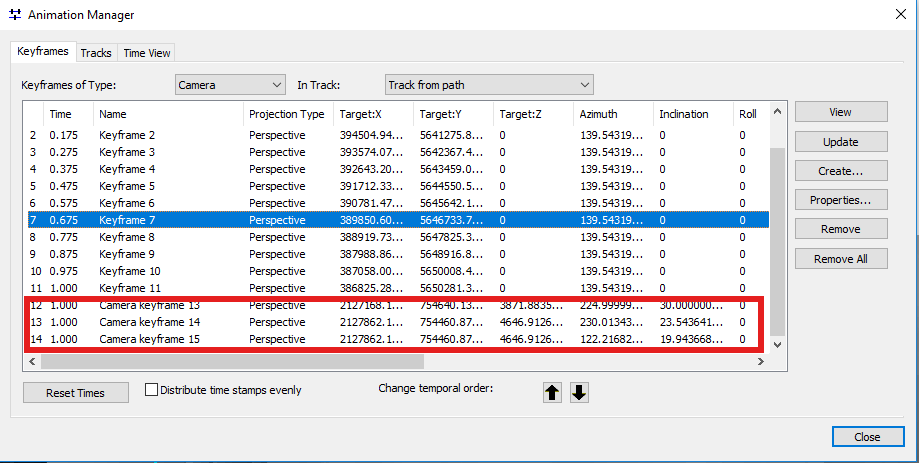This screenshot has height=463, width=919.
Task: Select the Keyframe 3 row
Action: (x=397, y=152)
